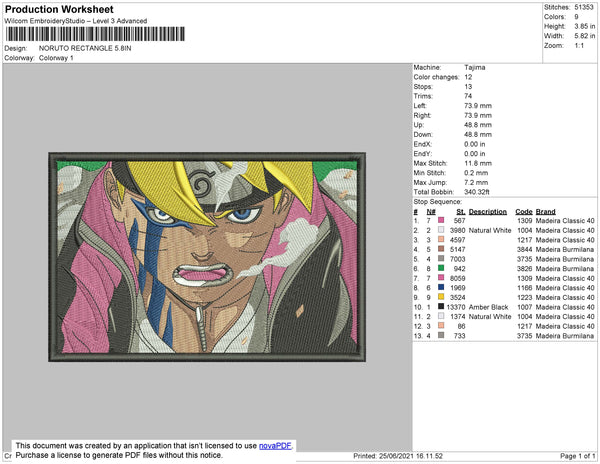Image resolution: width=600 pixels, height=464 pixels.
Task: Click the 'N#' column header
Action: coord(431,212)
